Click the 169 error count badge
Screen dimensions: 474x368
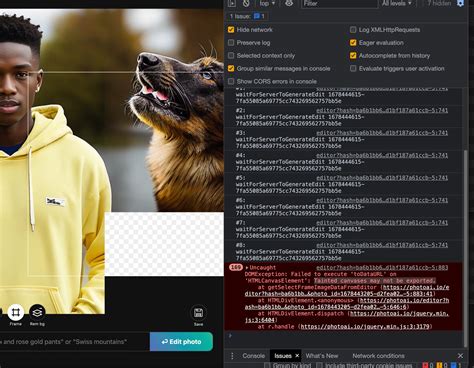pos(236,267)
